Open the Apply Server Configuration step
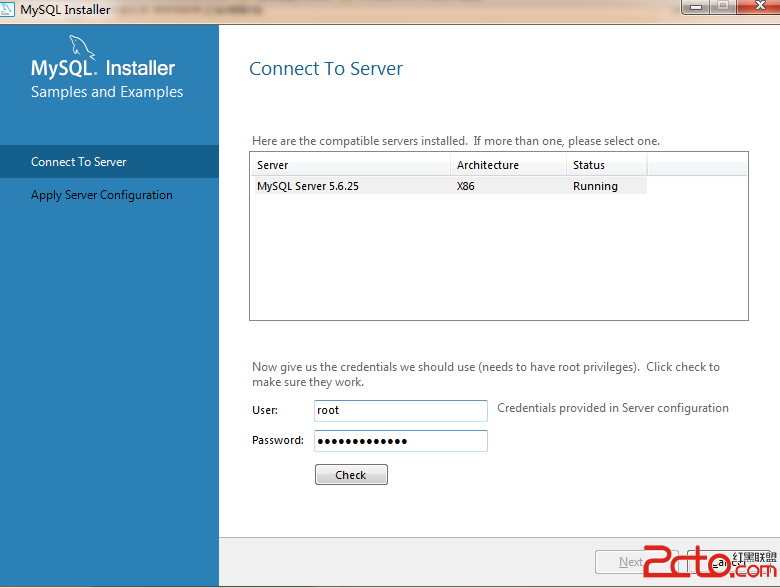The image size is (780, 588). pos(109,195)
